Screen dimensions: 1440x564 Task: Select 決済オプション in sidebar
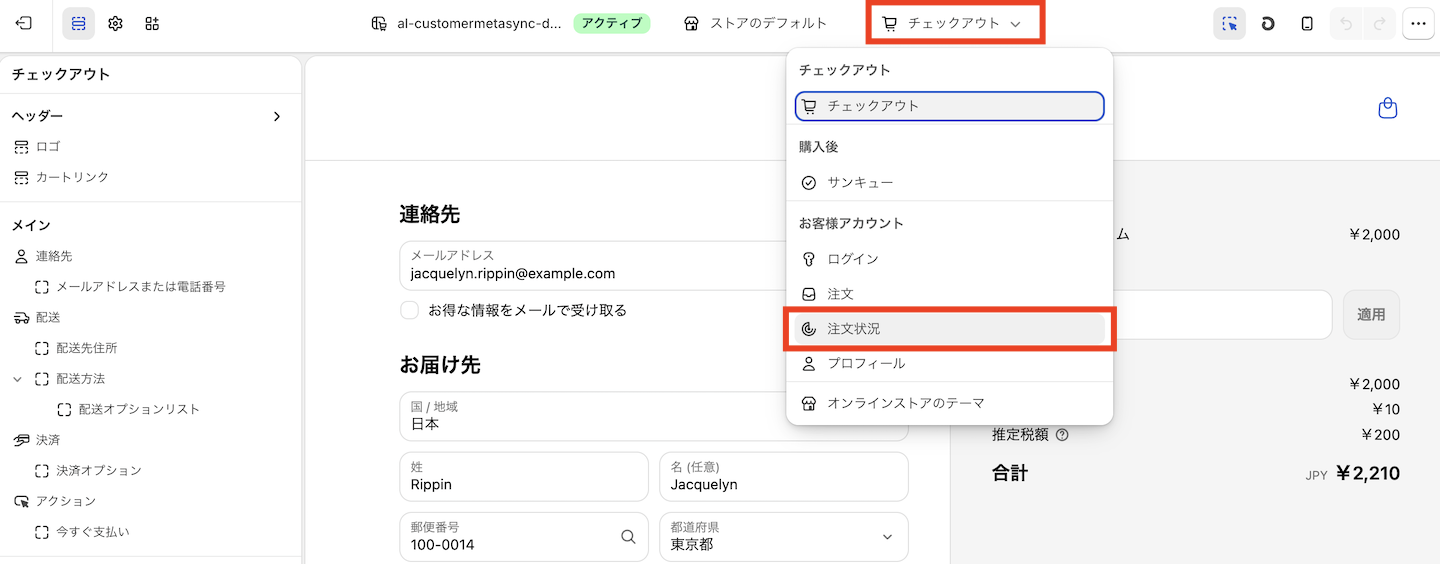pyautogui.click(x=99, y=470)
